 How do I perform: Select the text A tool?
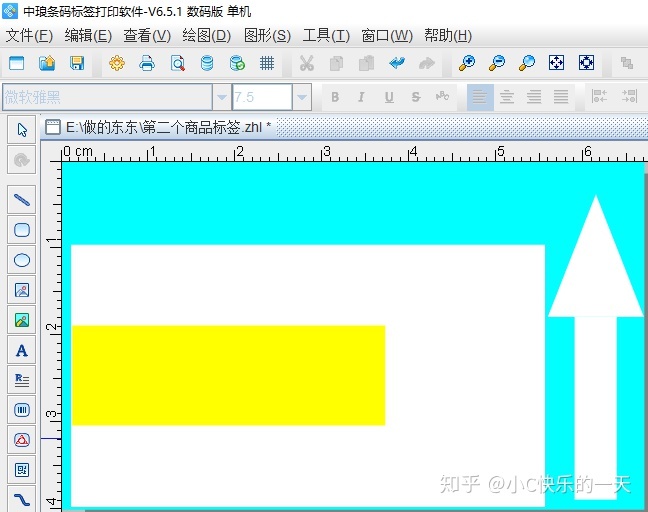click(21, 350)
